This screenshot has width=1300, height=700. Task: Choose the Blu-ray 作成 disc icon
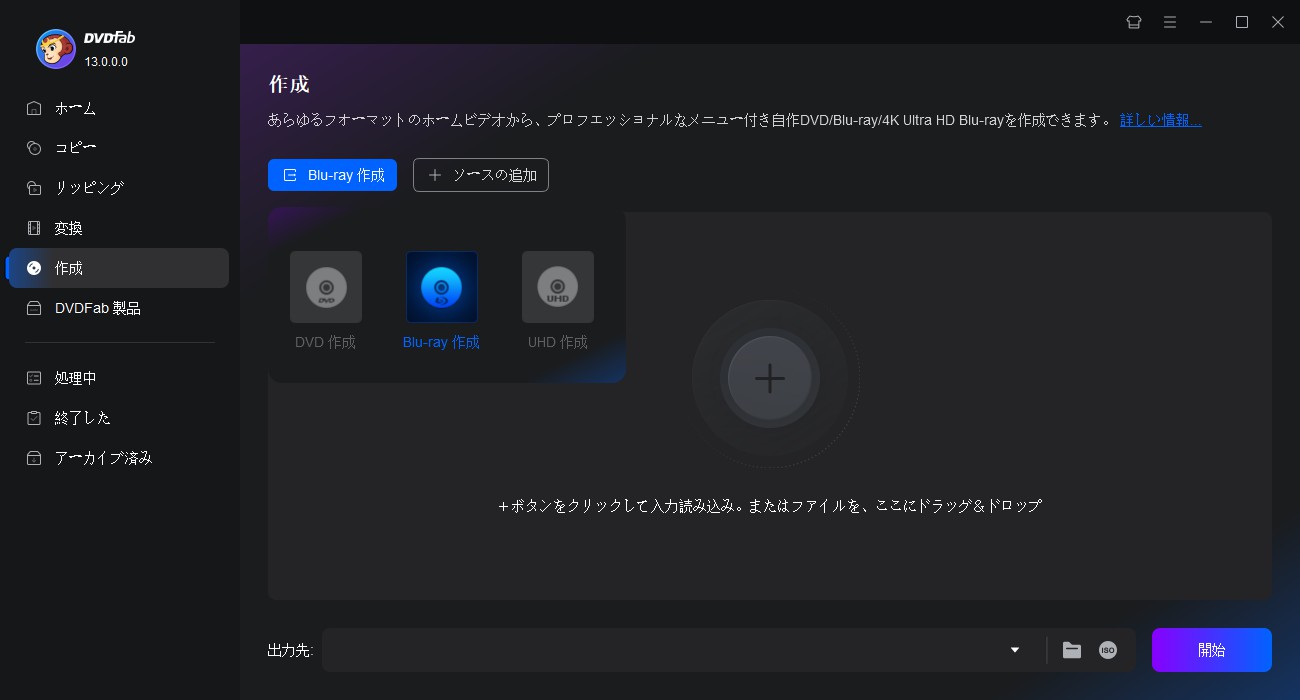tap(442, 287)
